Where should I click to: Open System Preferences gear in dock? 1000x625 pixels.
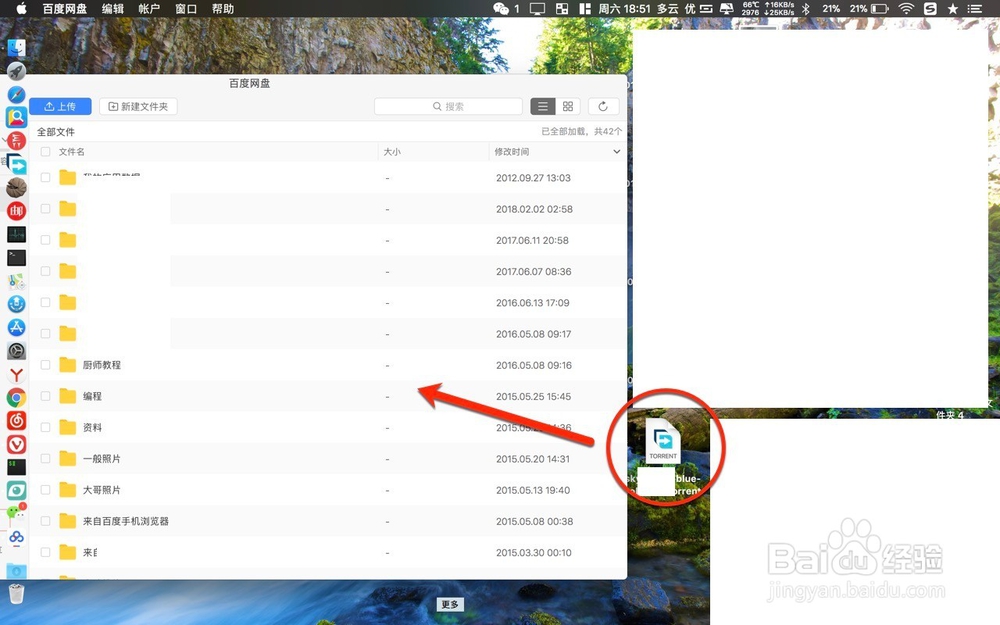click(x=17, y=351)
